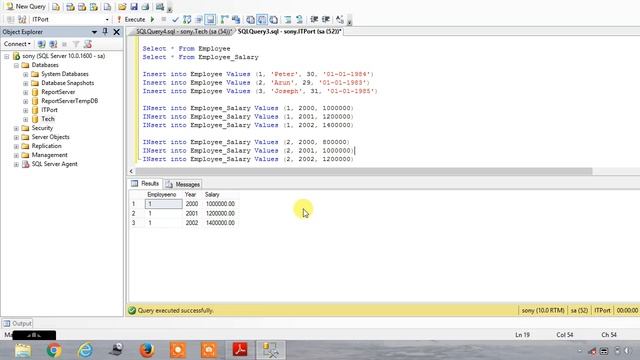Uncomment the selected lines
640x360 pixels.
pyautogui.click(x=299, y=20)
